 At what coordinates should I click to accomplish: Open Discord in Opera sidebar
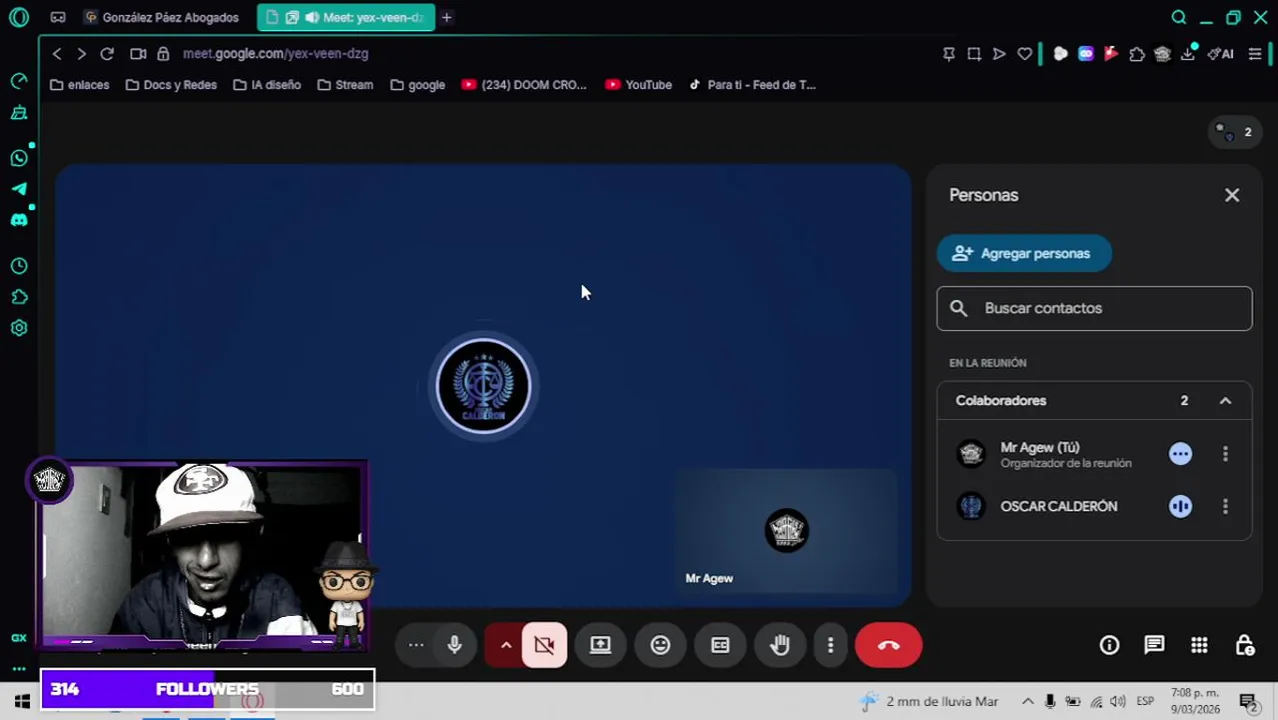19,220
